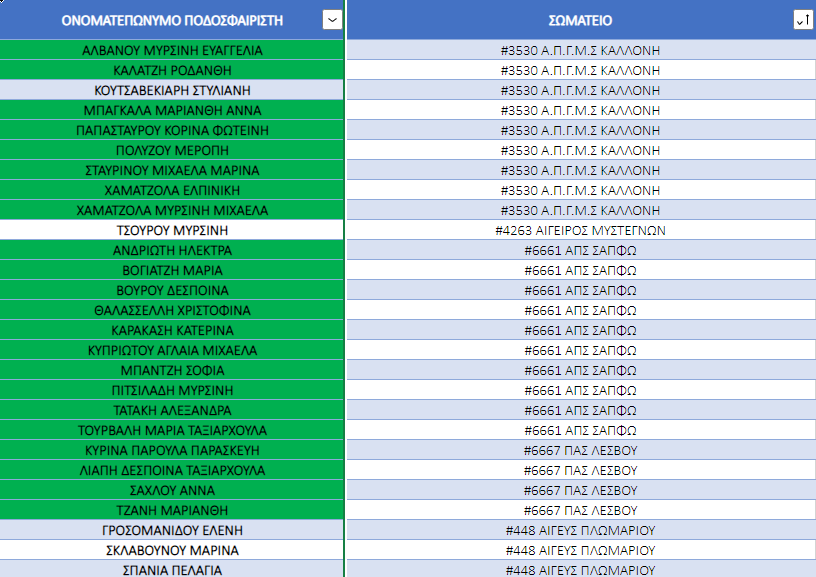Click cell ΤΟΥΡΒΑΛΗ ΜΑΡΙΑ ΤΑΞΙΑΡΧΟΥΛΑ

pyautogui.click(x=172, y=431)
